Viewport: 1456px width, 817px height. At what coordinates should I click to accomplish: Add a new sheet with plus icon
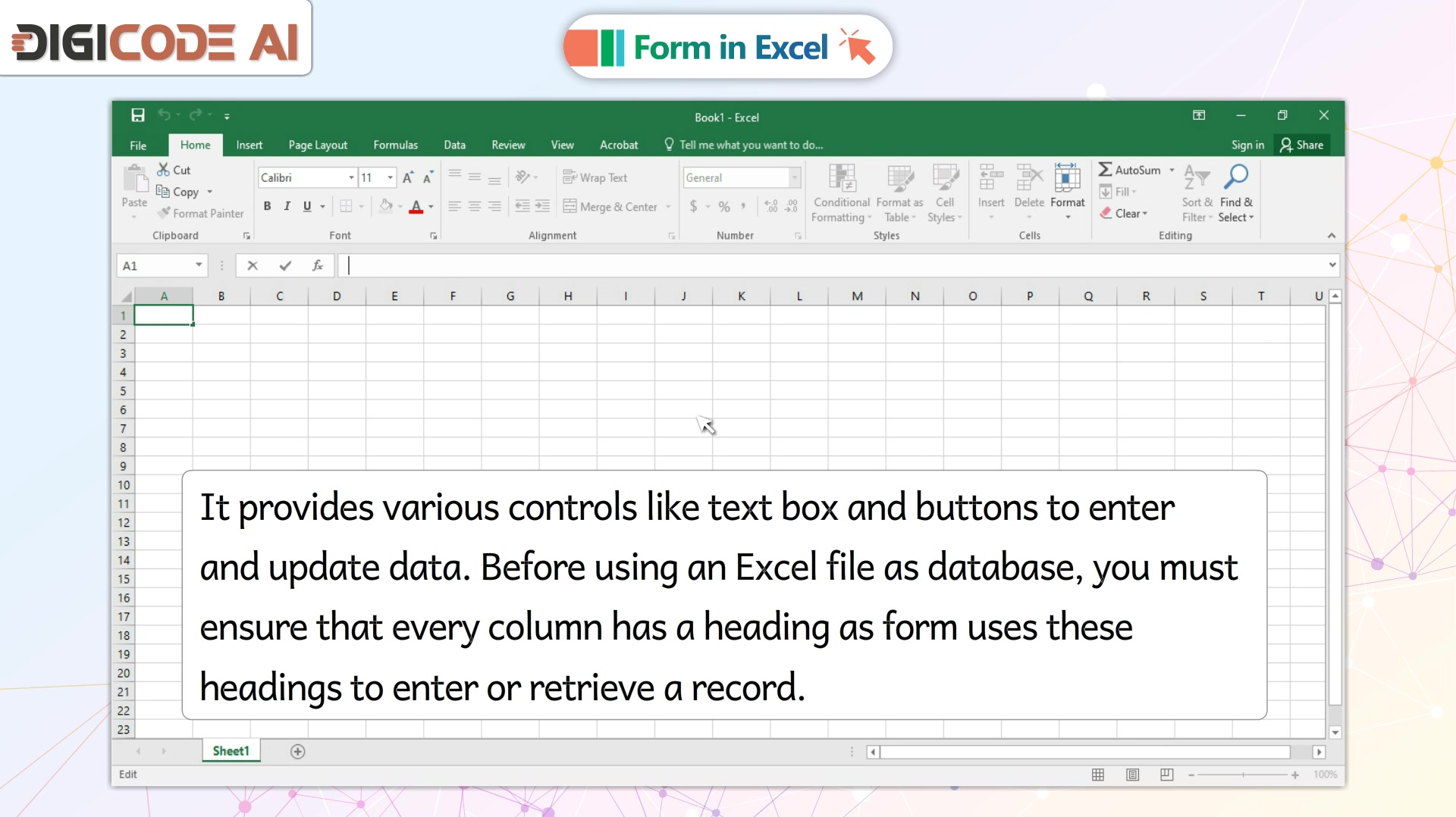(297, 751)
